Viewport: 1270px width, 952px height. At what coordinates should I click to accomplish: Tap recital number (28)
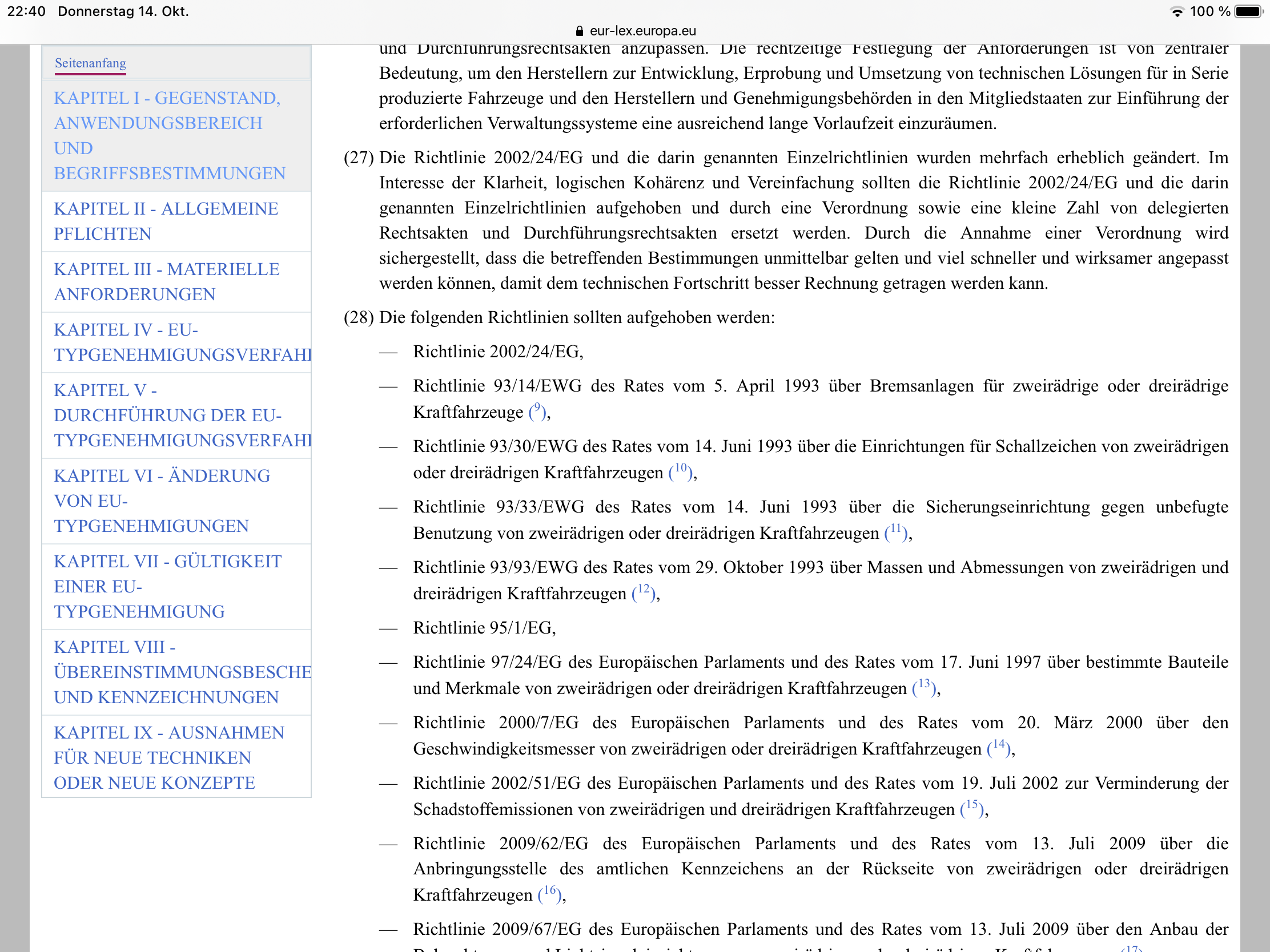[x=359, y=317]
